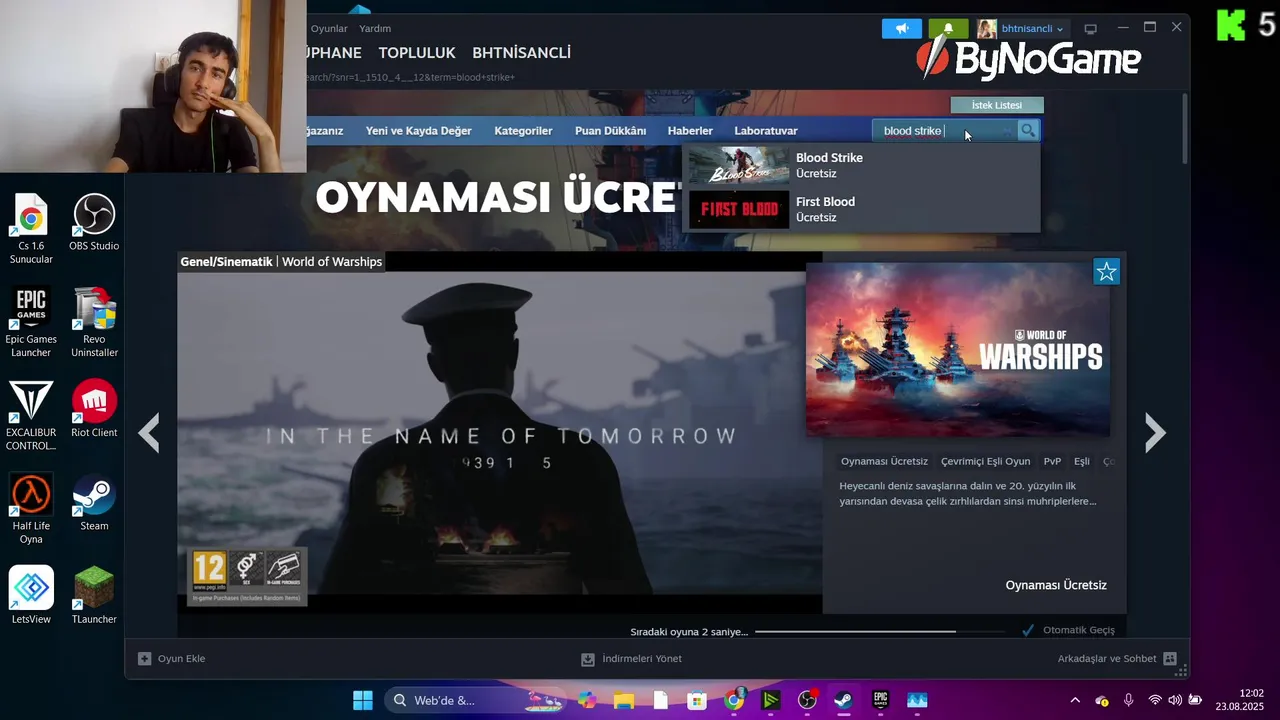Screen dimensions: 1280x720
Task: Open the volume speaker tray icon
Action: [x=1175, y=700]
